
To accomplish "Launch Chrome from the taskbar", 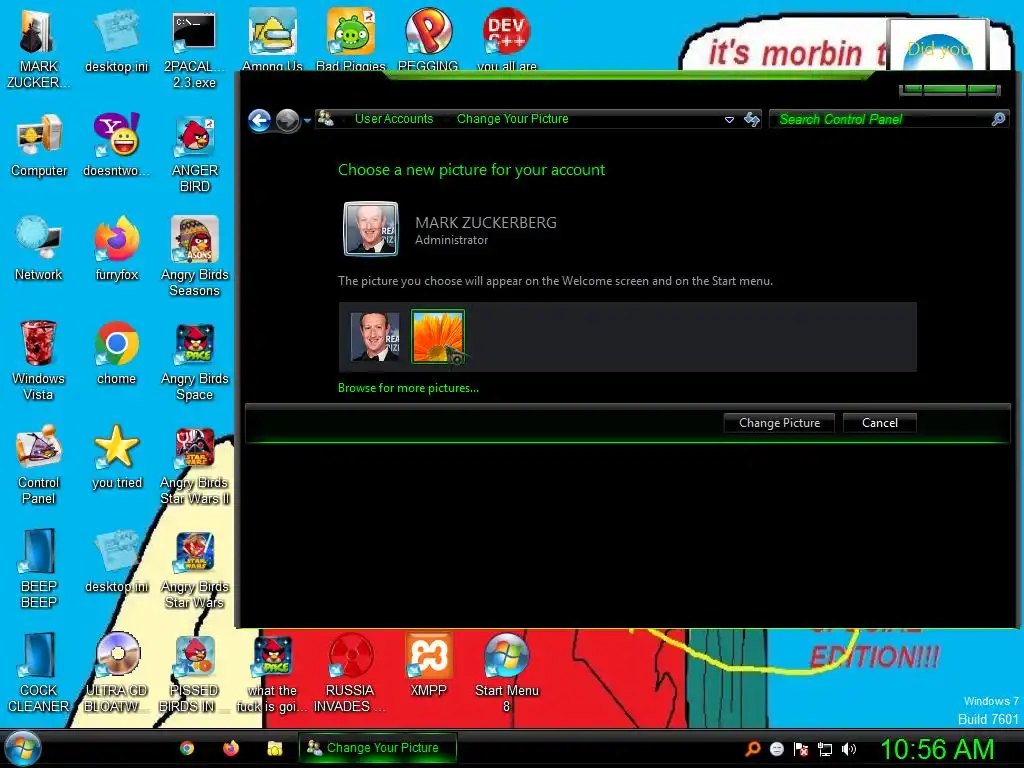I will [x=187, y=748].
